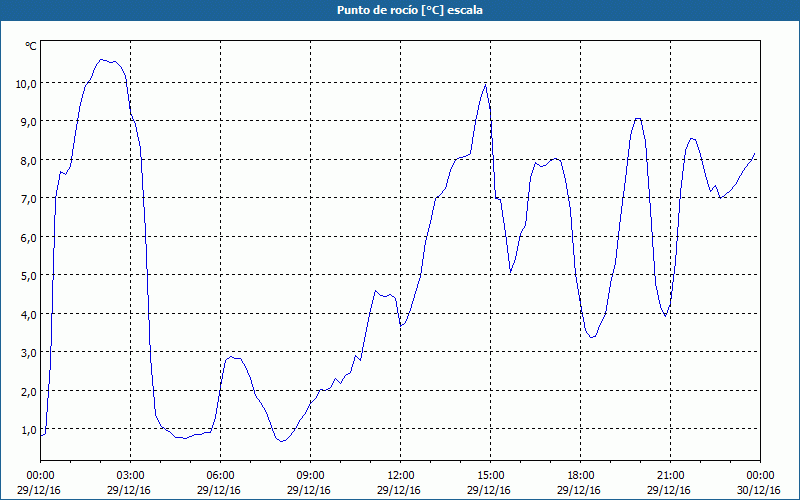800x500 pixels.
Task: Click the 15:00 time label on the x-axis
Action: pos(490,476)
